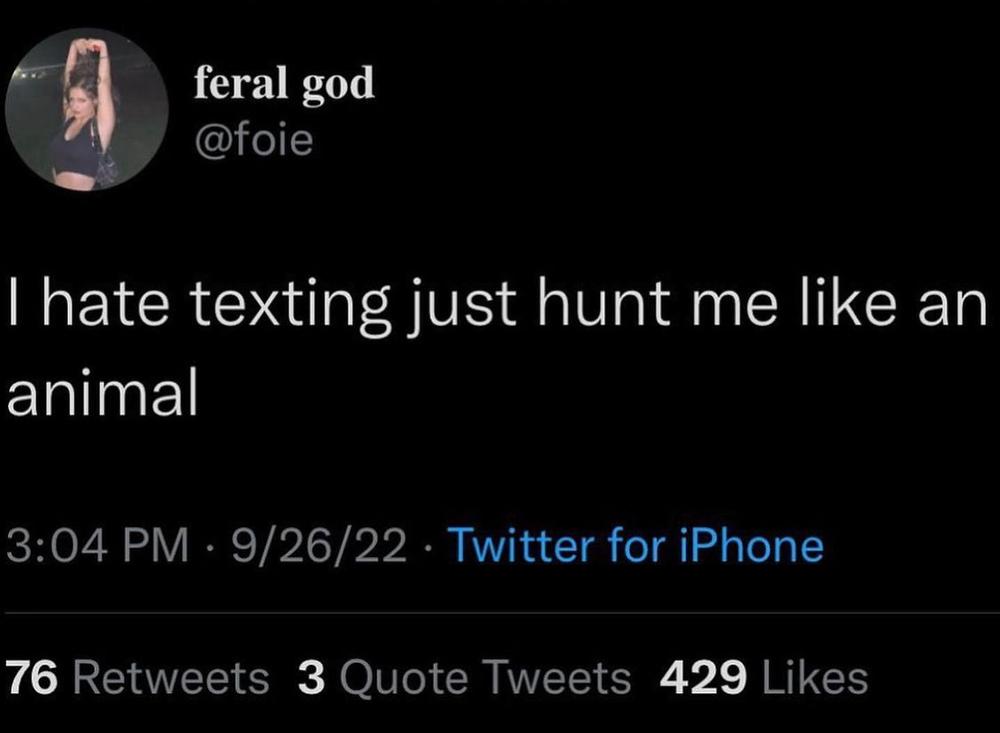
Task: Open the 3 Quote Tweets list
Action: click(465, 678)
